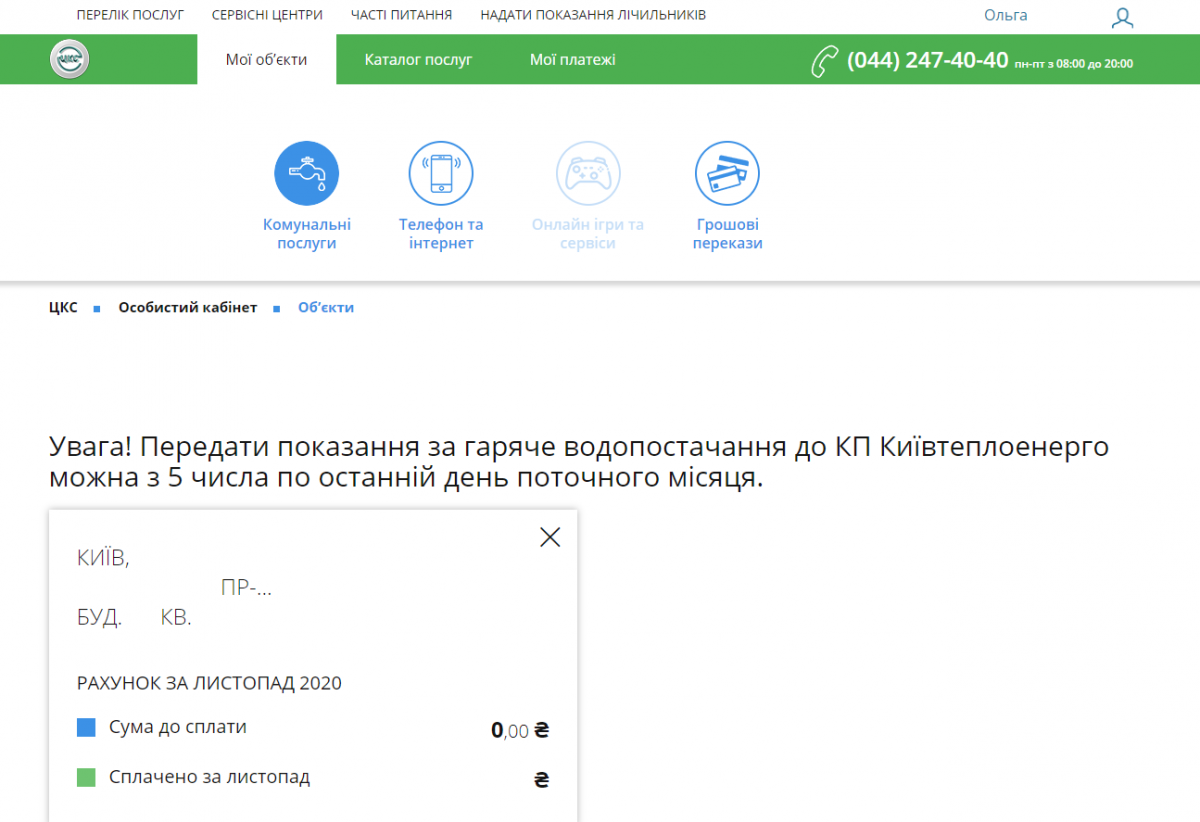Open Надати показання лічильників
Image resolution: width=1200 pixels, height=822 pixels.
(593, 15)
